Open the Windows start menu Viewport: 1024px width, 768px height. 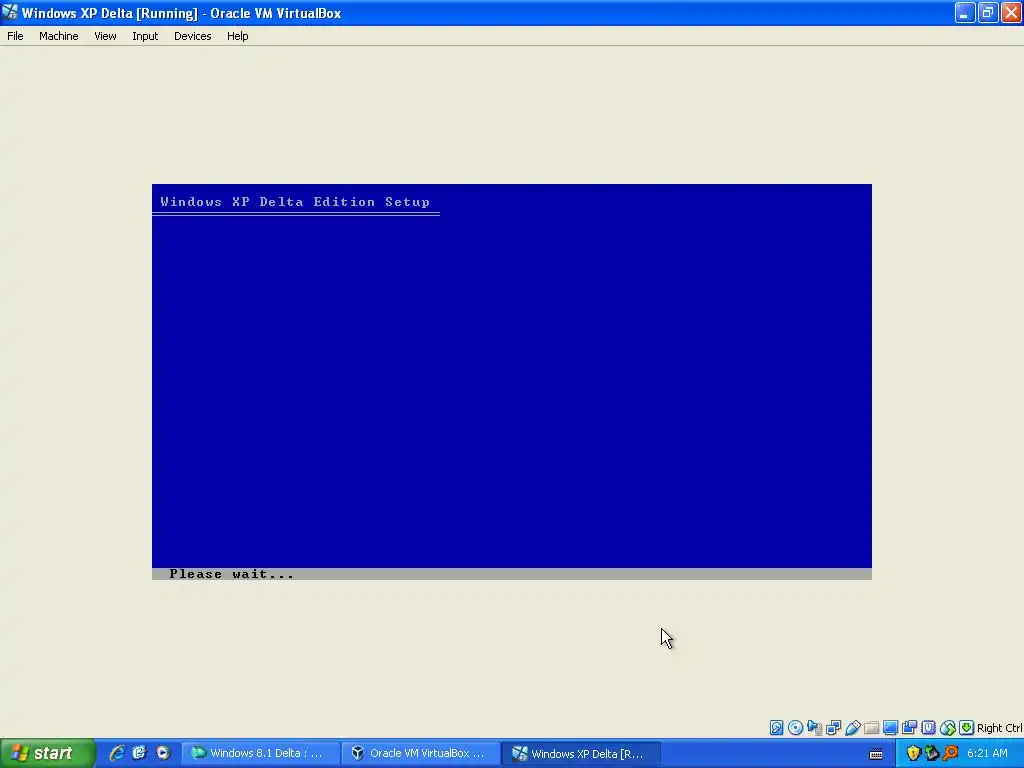47,753
